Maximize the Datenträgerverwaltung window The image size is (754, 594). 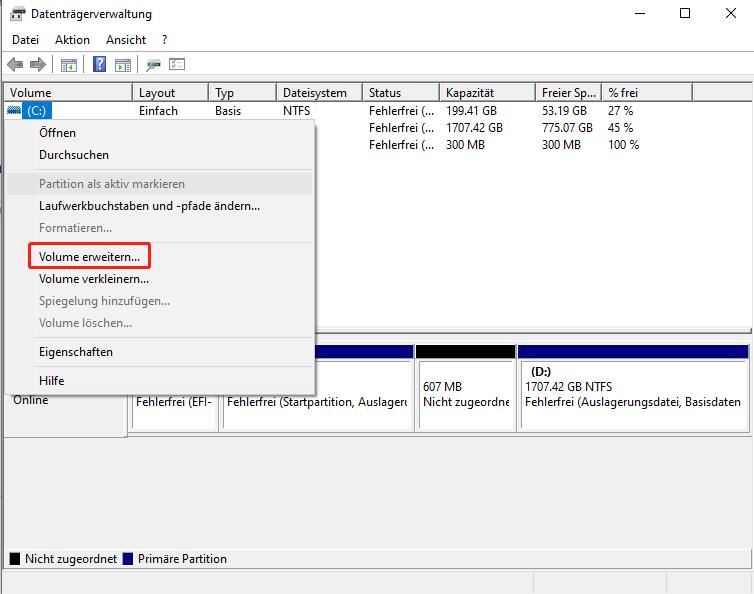685,13
